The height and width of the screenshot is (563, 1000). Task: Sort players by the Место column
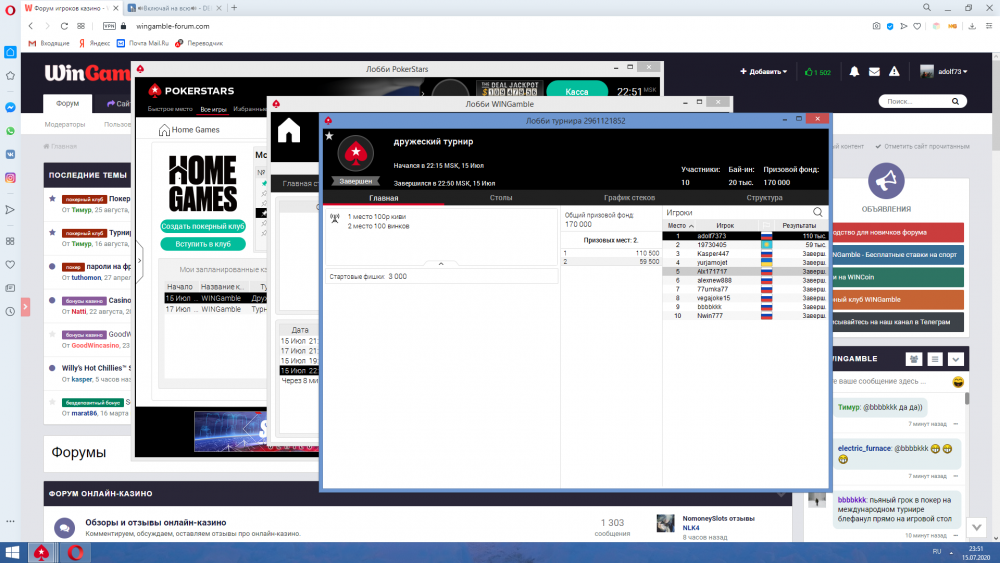680,225
